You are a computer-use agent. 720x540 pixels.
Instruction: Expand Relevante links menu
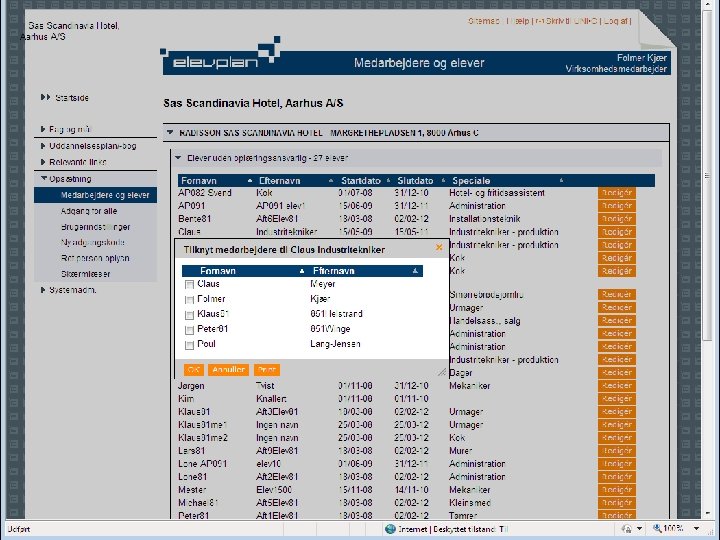coord(43,162)
